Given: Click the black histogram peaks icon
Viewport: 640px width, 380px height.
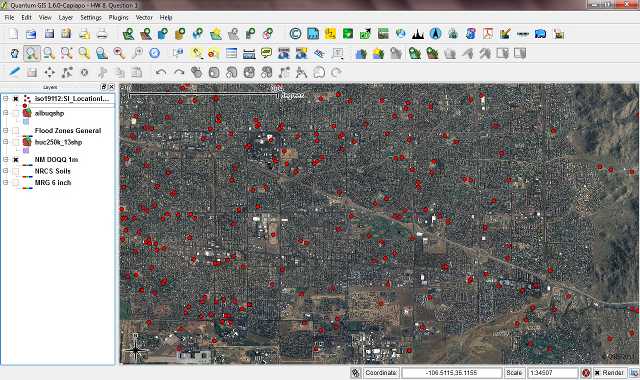Looking at the screenshot, I should 418,33.
